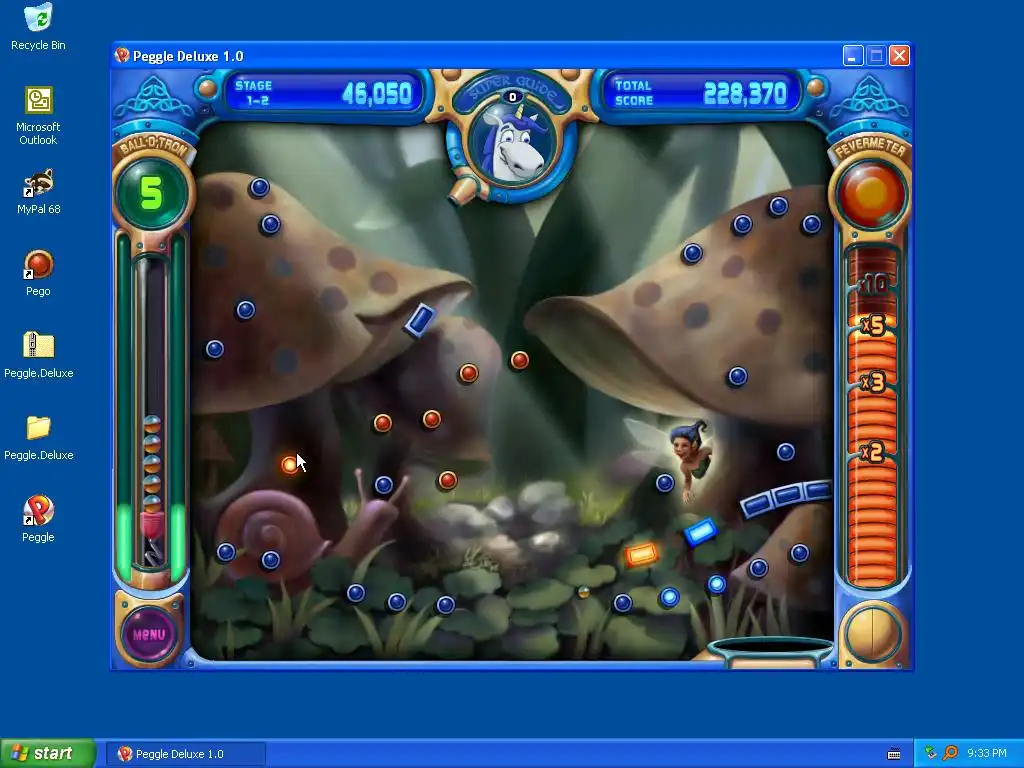Click the x3 multiplier on Fevermeter
1024x768 pixels.
coord(872,382)
